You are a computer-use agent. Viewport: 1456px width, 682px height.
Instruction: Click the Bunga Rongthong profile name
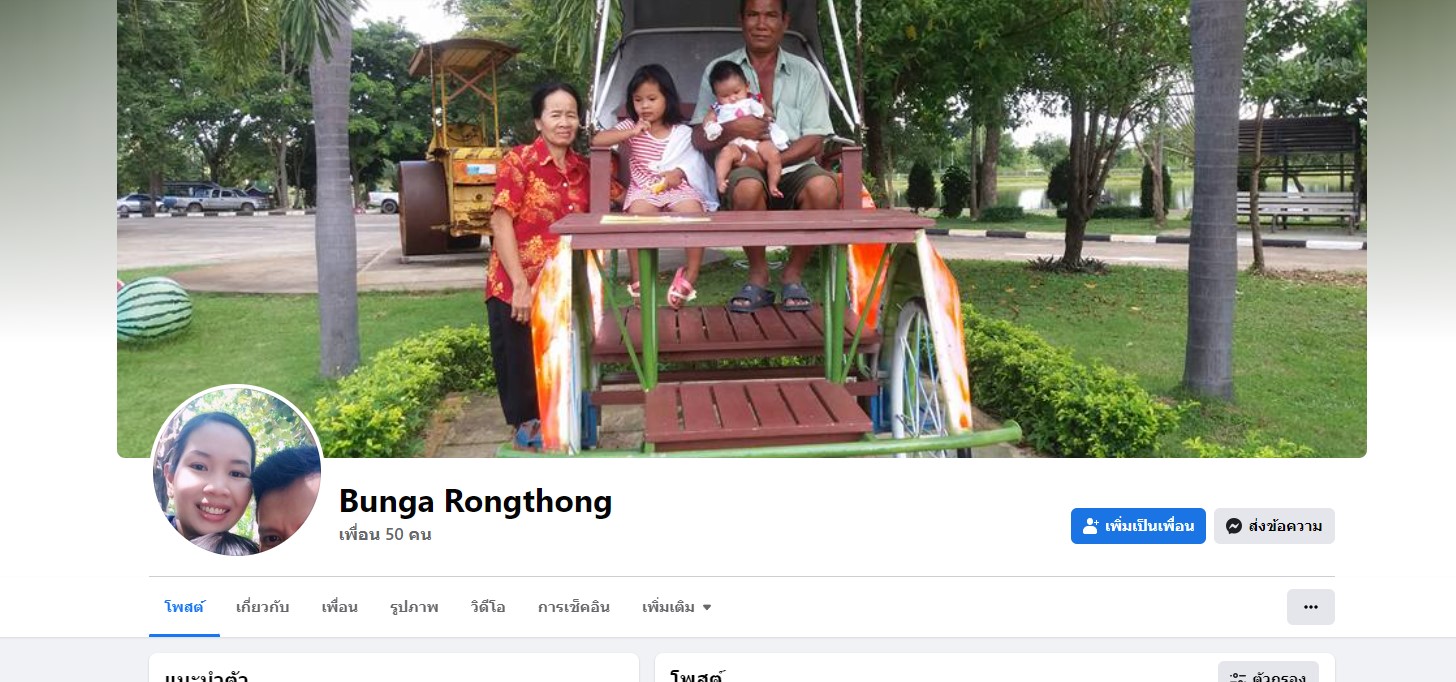click(475, 500)
